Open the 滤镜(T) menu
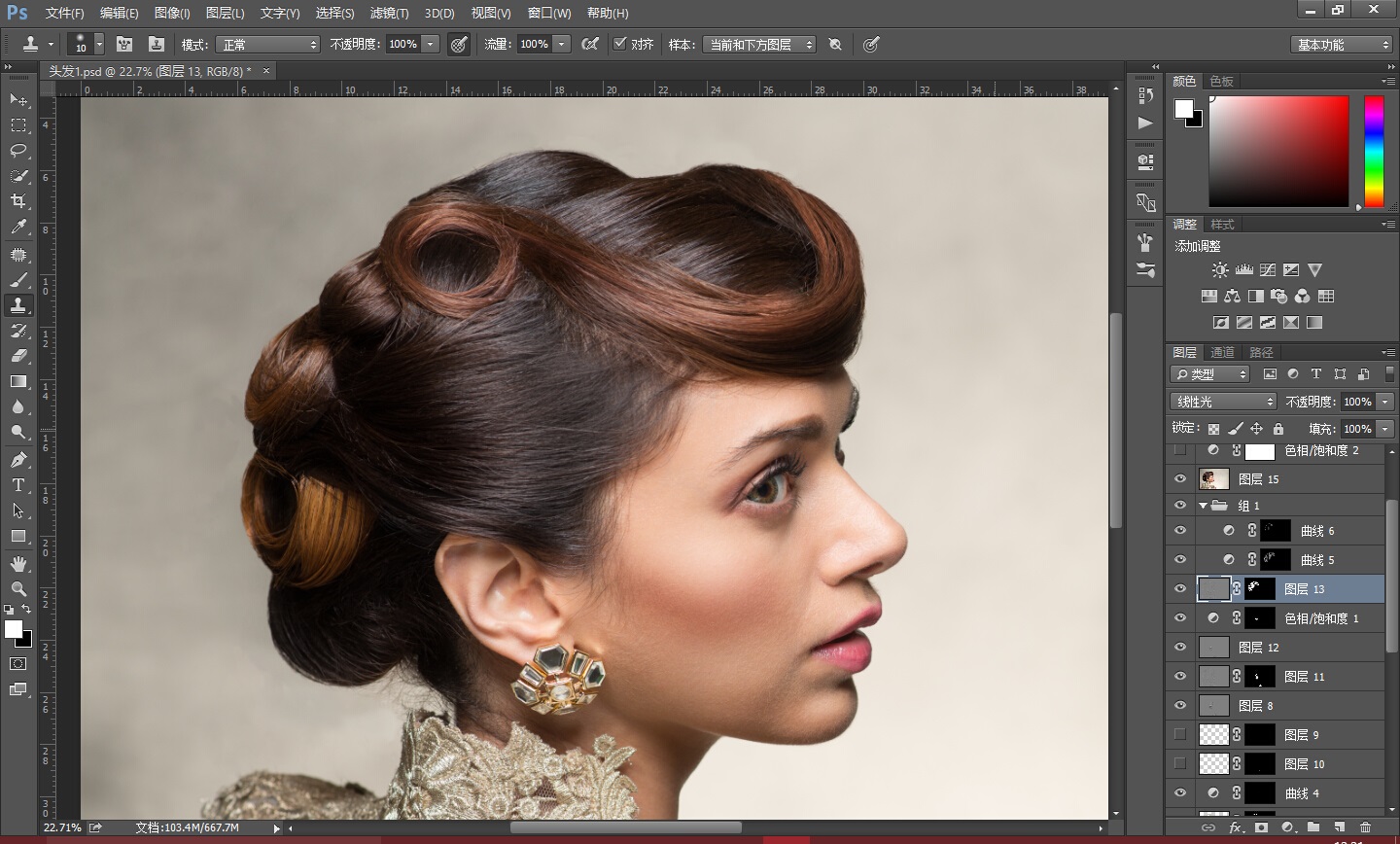Screen dimensions: 1400x844 click(389, 14)
